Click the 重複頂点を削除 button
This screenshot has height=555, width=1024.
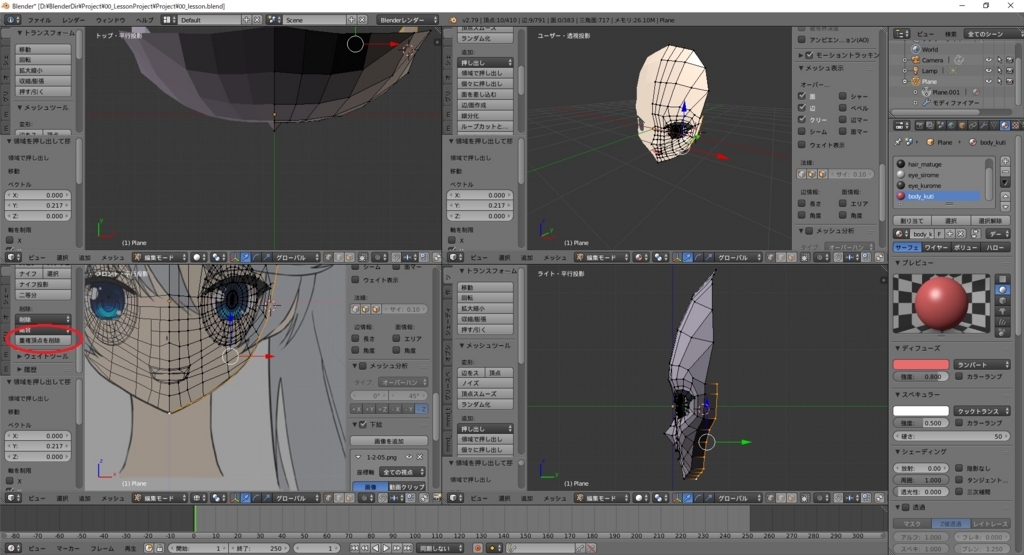[45, 340]
